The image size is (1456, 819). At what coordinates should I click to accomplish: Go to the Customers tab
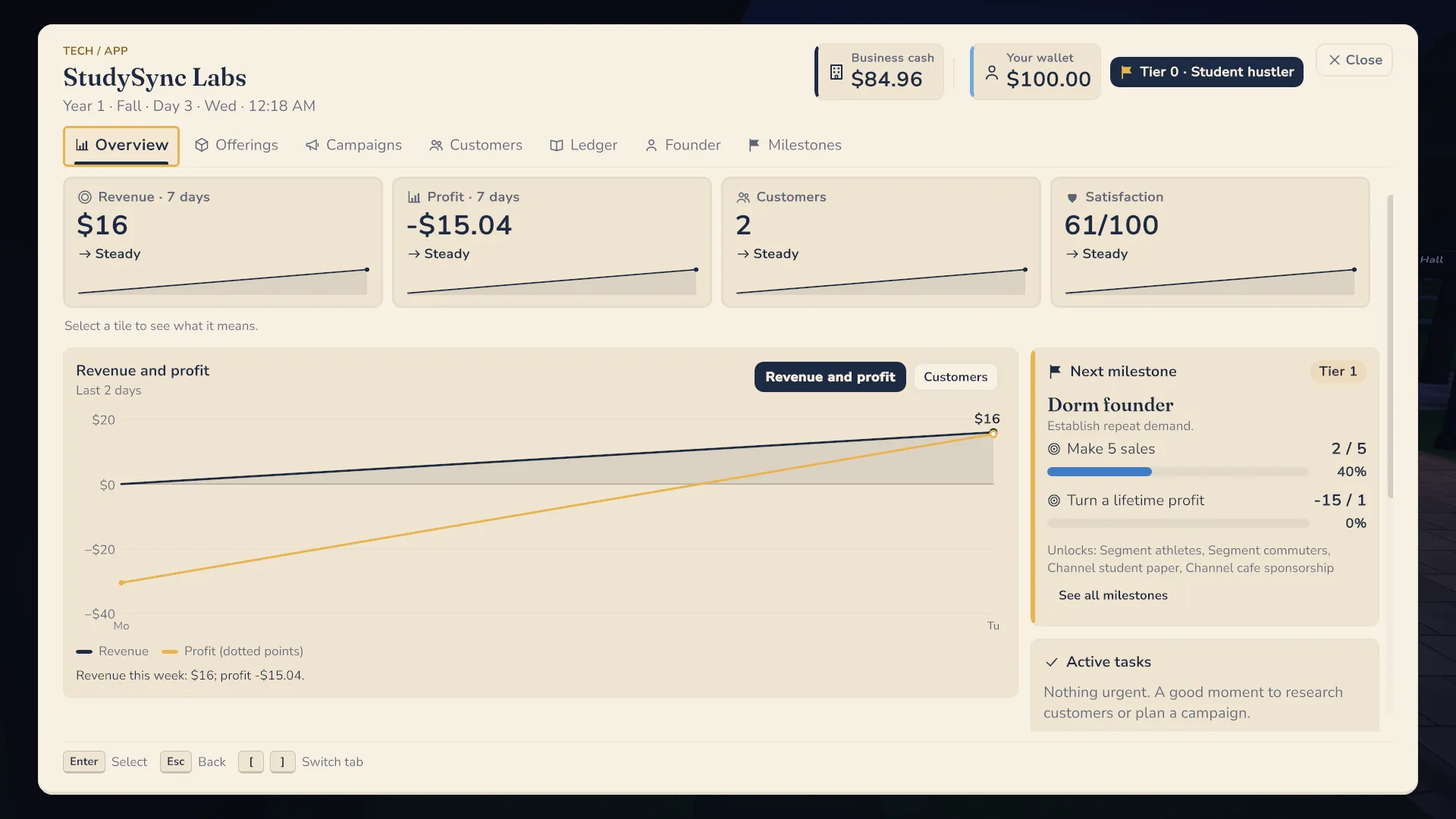point(475,146)
